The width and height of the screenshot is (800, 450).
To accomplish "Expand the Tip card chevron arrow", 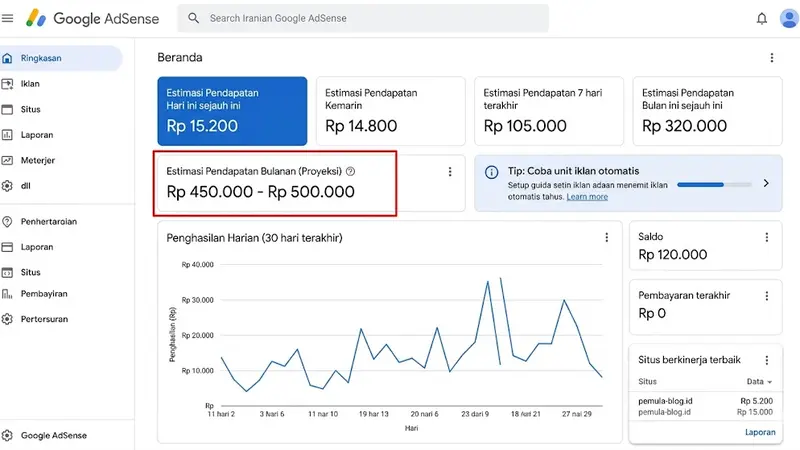I will [766, 183].
